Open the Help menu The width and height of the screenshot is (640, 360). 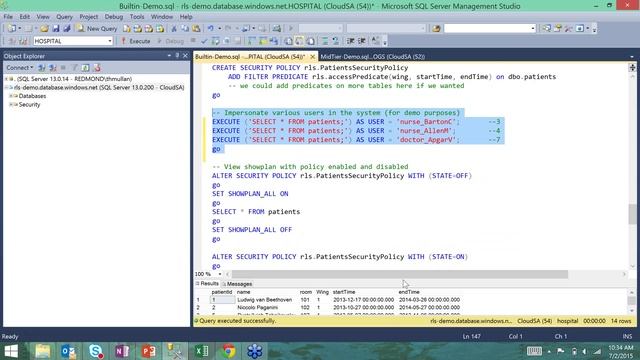tap(186, 17)
